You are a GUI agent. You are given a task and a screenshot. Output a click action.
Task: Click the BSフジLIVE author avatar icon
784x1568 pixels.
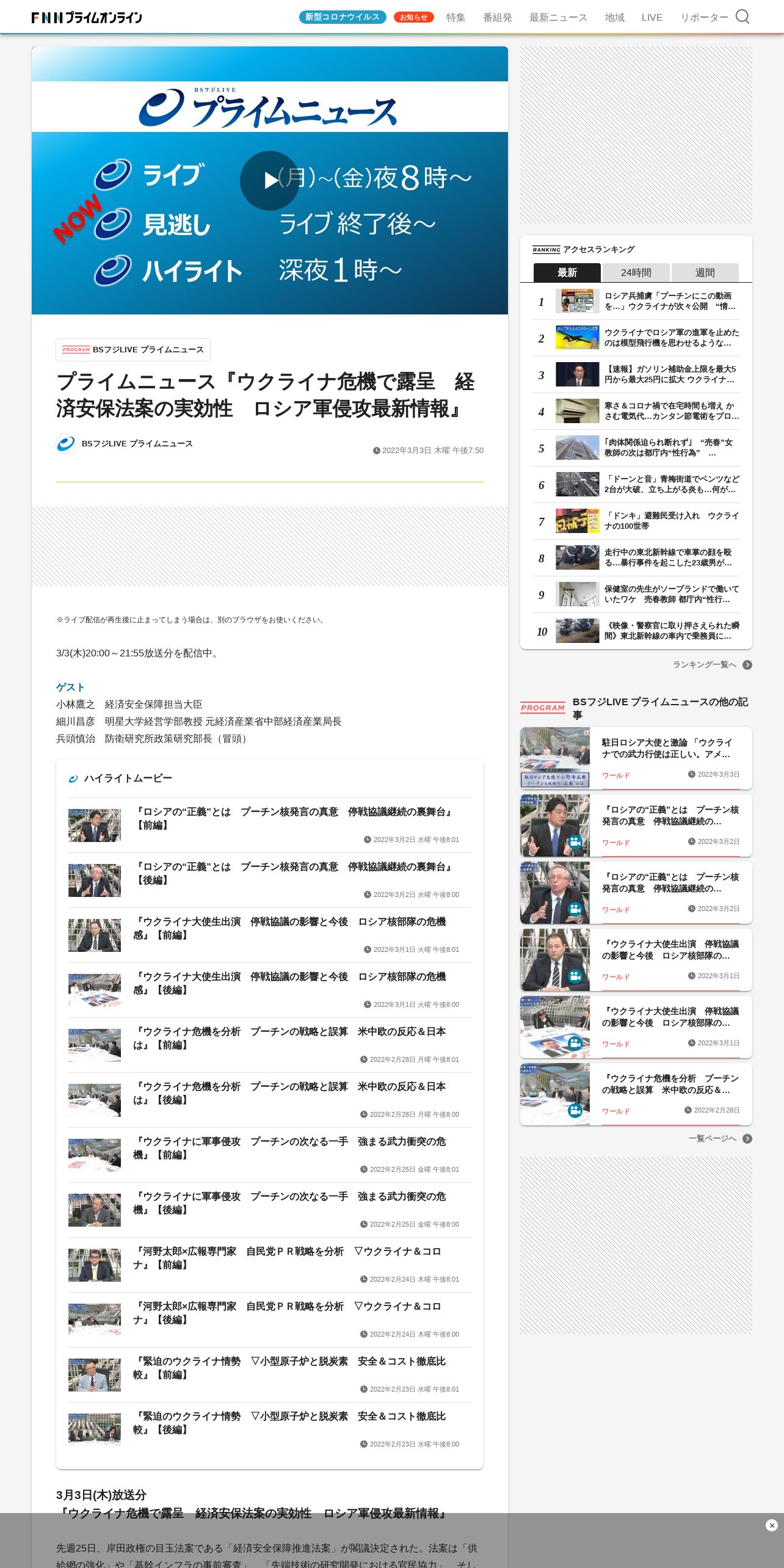pos(66,444)
